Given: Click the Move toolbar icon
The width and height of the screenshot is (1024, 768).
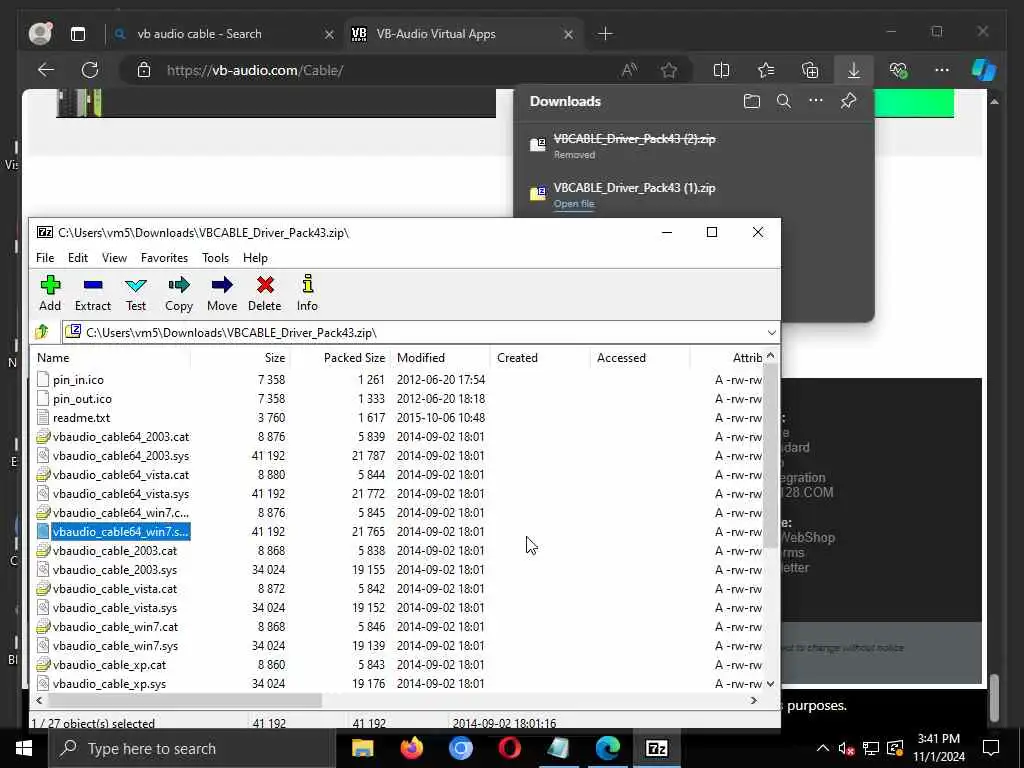Looking at the screenshot, I should point(222,293).
